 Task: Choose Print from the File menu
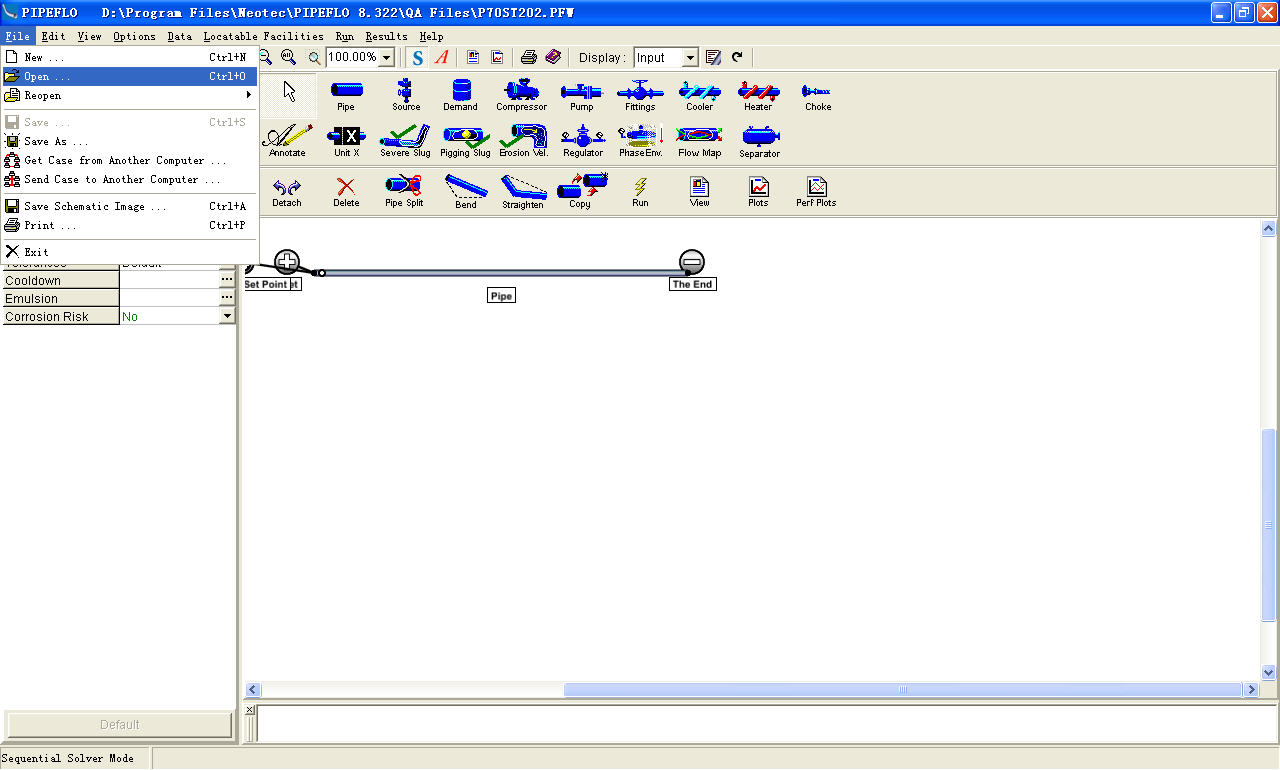129,226
